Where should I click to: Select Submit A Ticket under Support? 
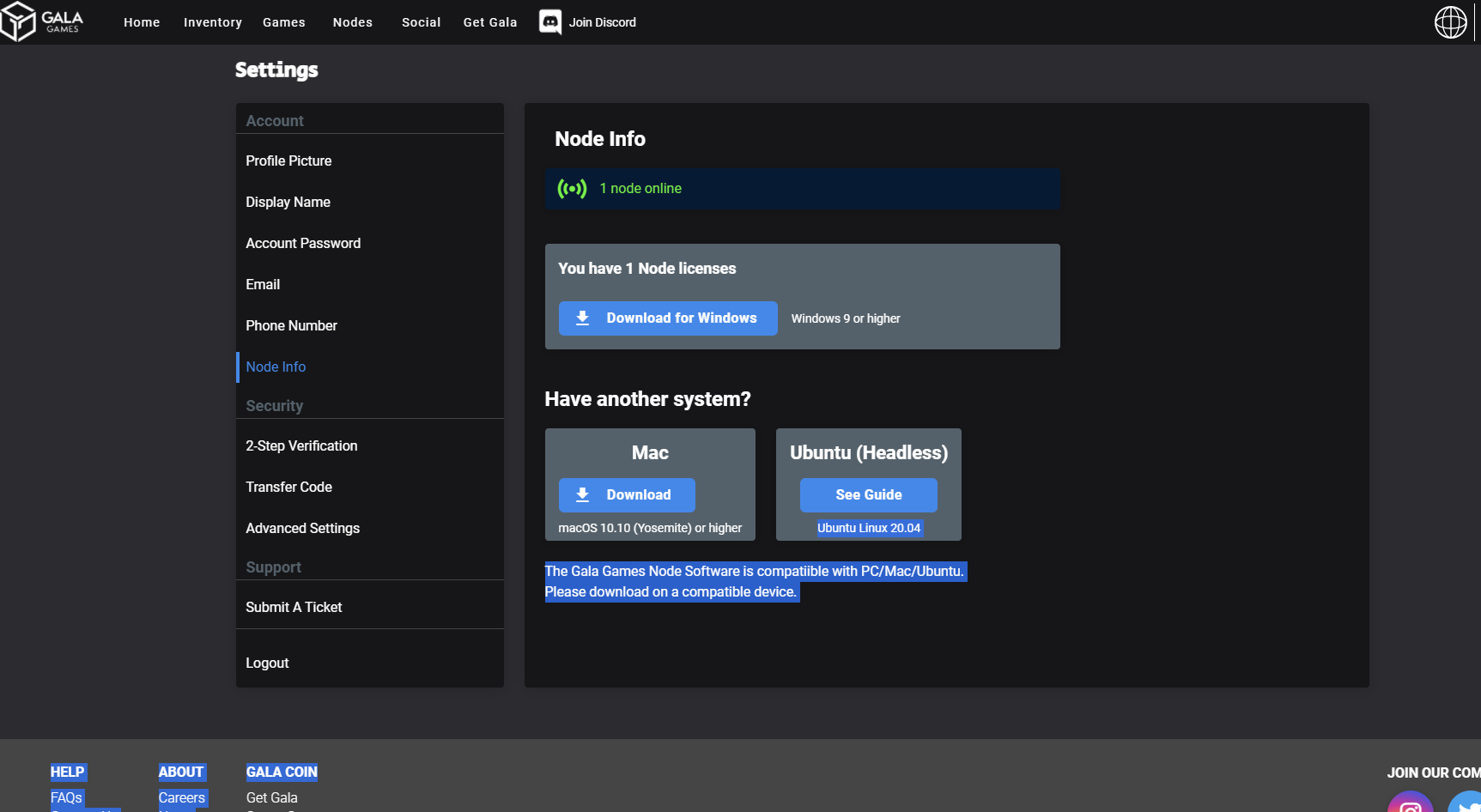(294, 608)
